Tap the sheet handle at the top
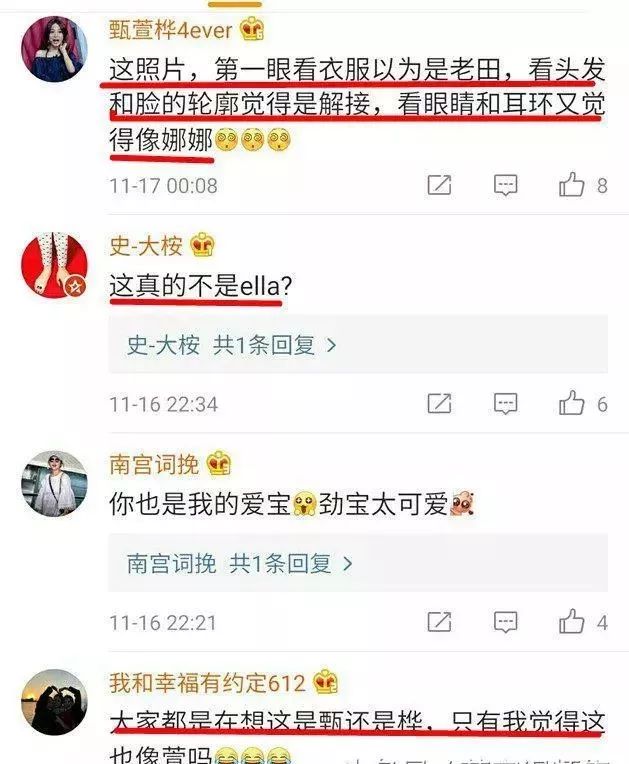The width and height of the screenshot is (629, 764). [235, 4]
